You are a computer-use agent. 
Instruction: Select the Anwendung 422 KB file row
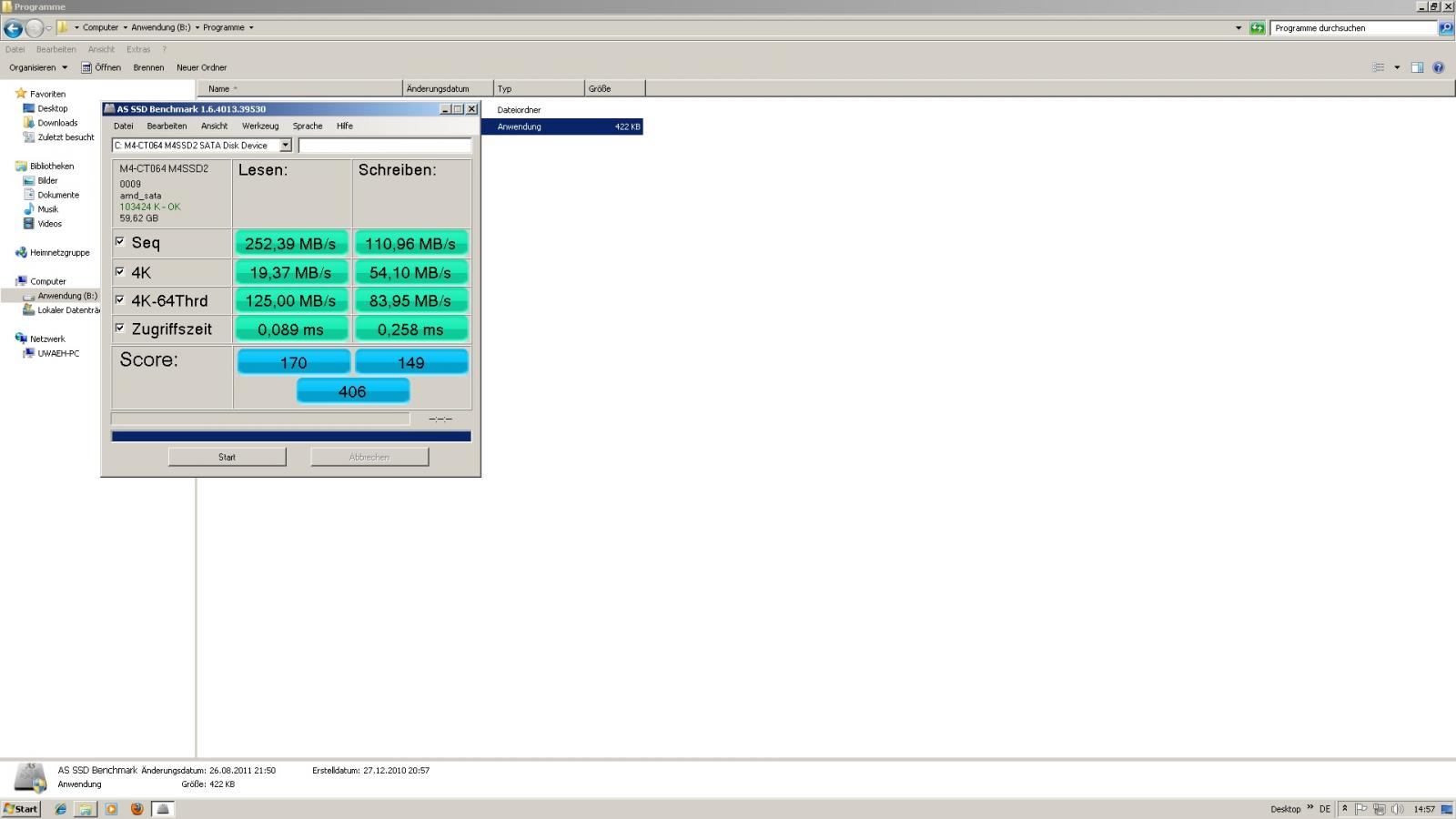tap(562, 126)
